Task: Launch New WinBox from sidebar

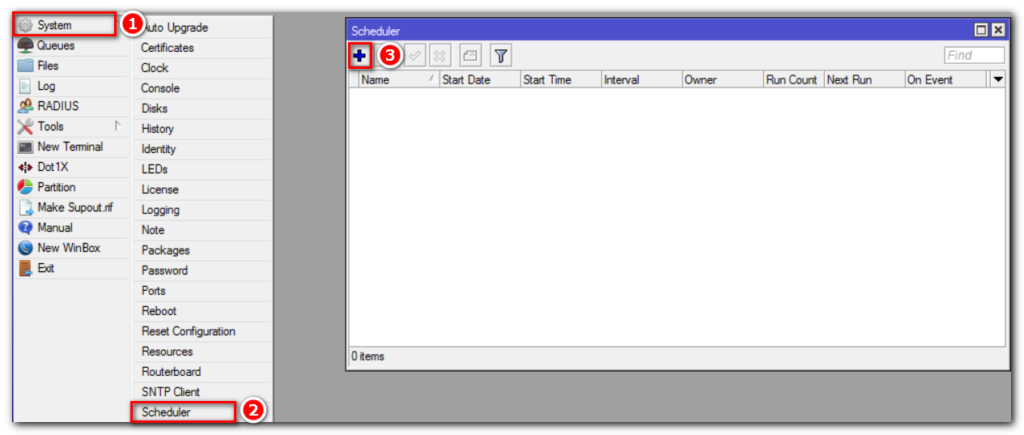Action: coord(68,248)
